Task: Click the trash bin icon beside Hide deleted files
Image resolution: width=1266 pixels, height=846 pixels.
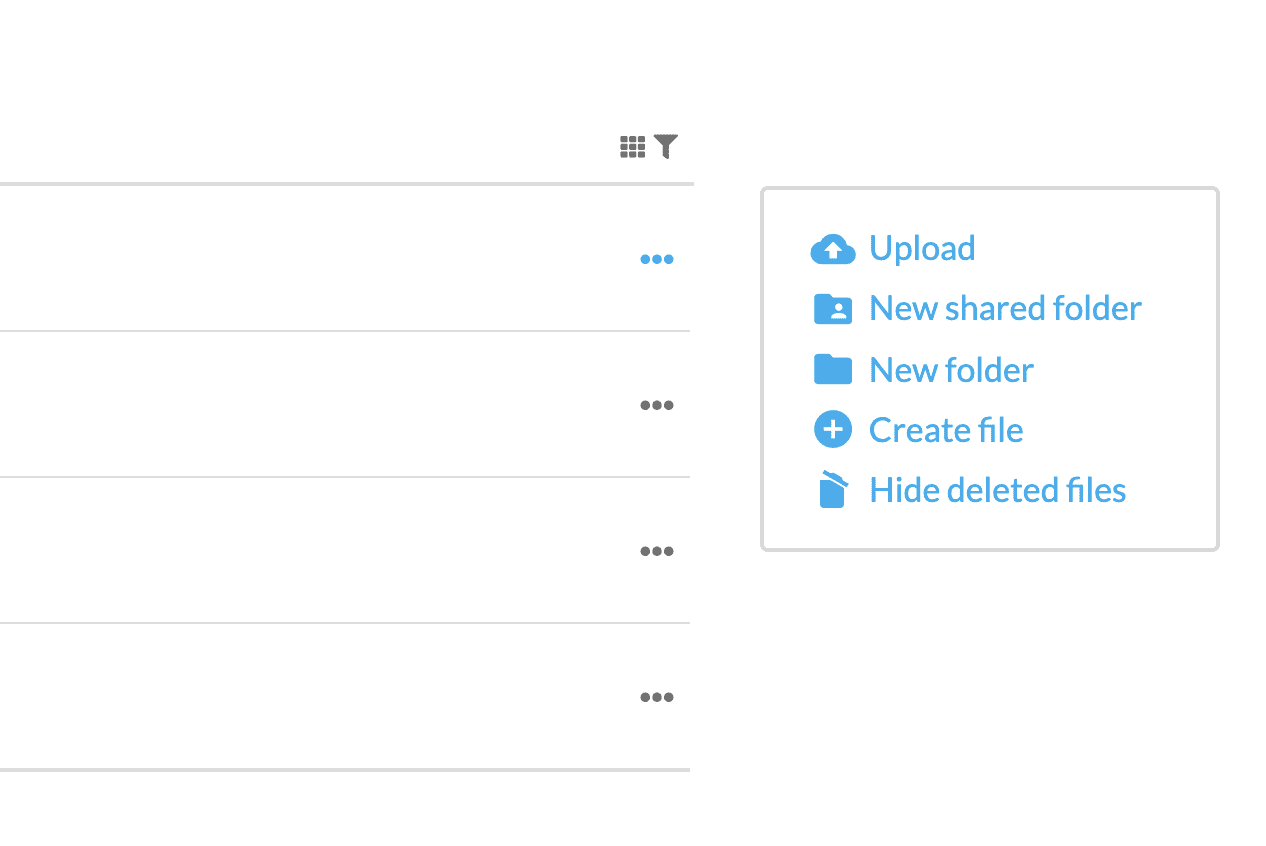Action: tap(833, 490)
